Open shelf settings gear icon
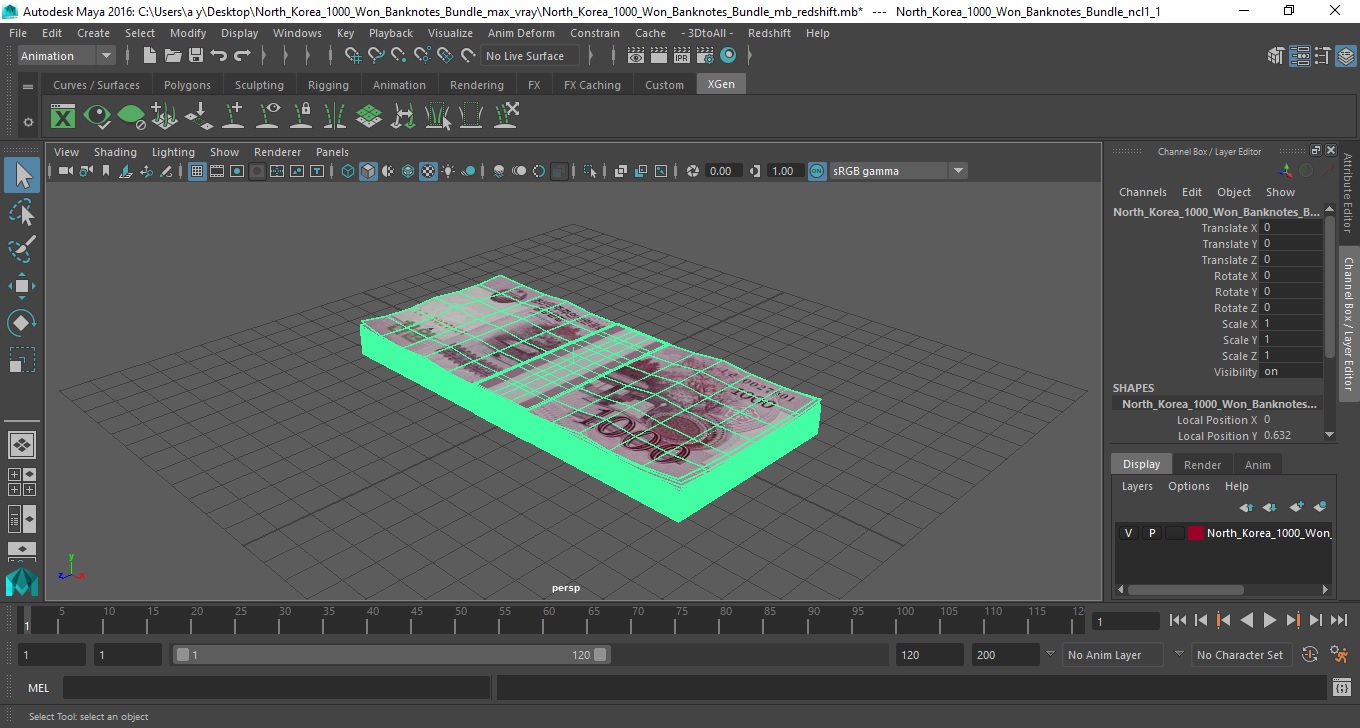The height and width of the screenshot is (728, 1360). (28, 122)
